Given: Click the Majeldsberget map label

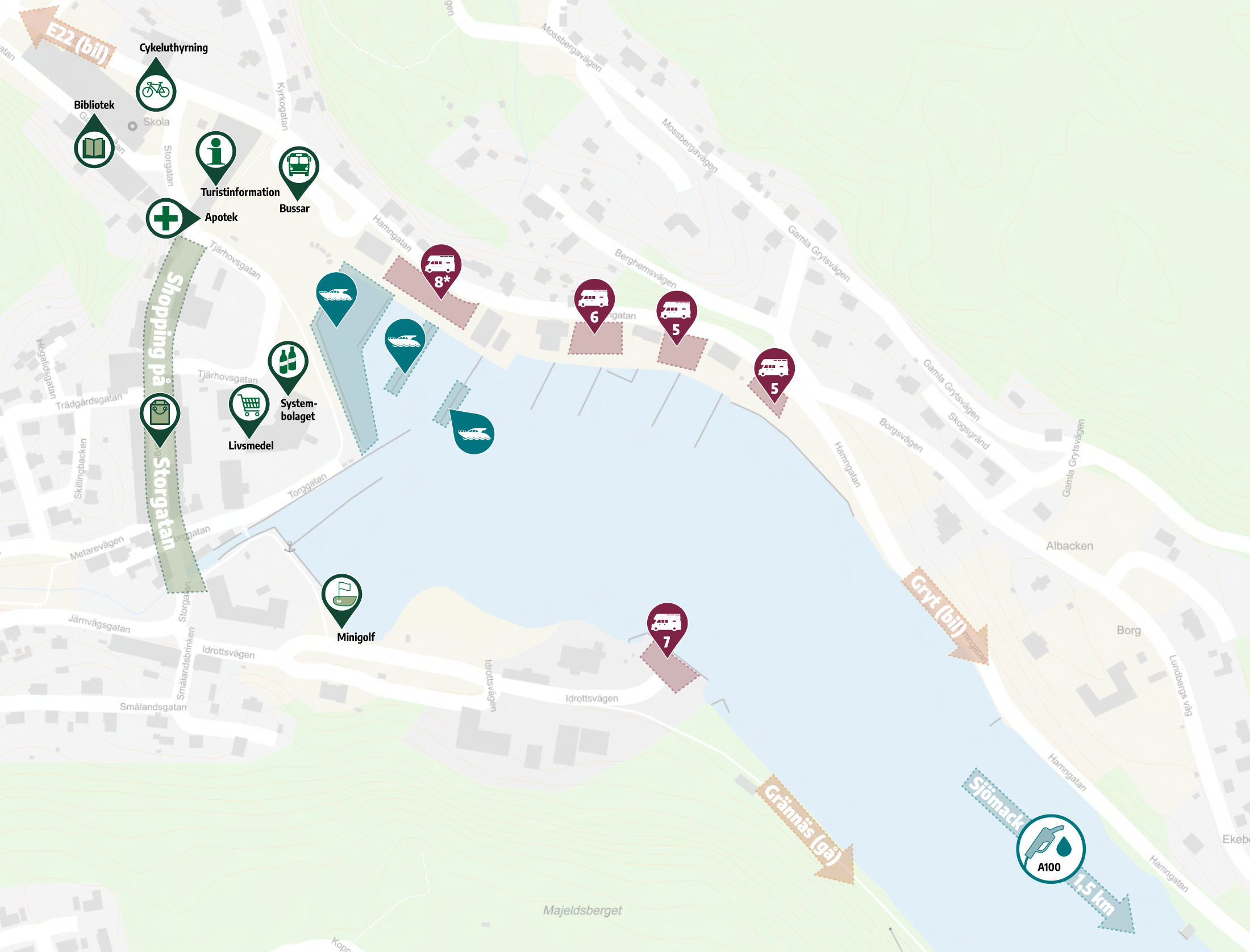Looking at the screenshot, I should pyautogui.click(x=582, y=911).
